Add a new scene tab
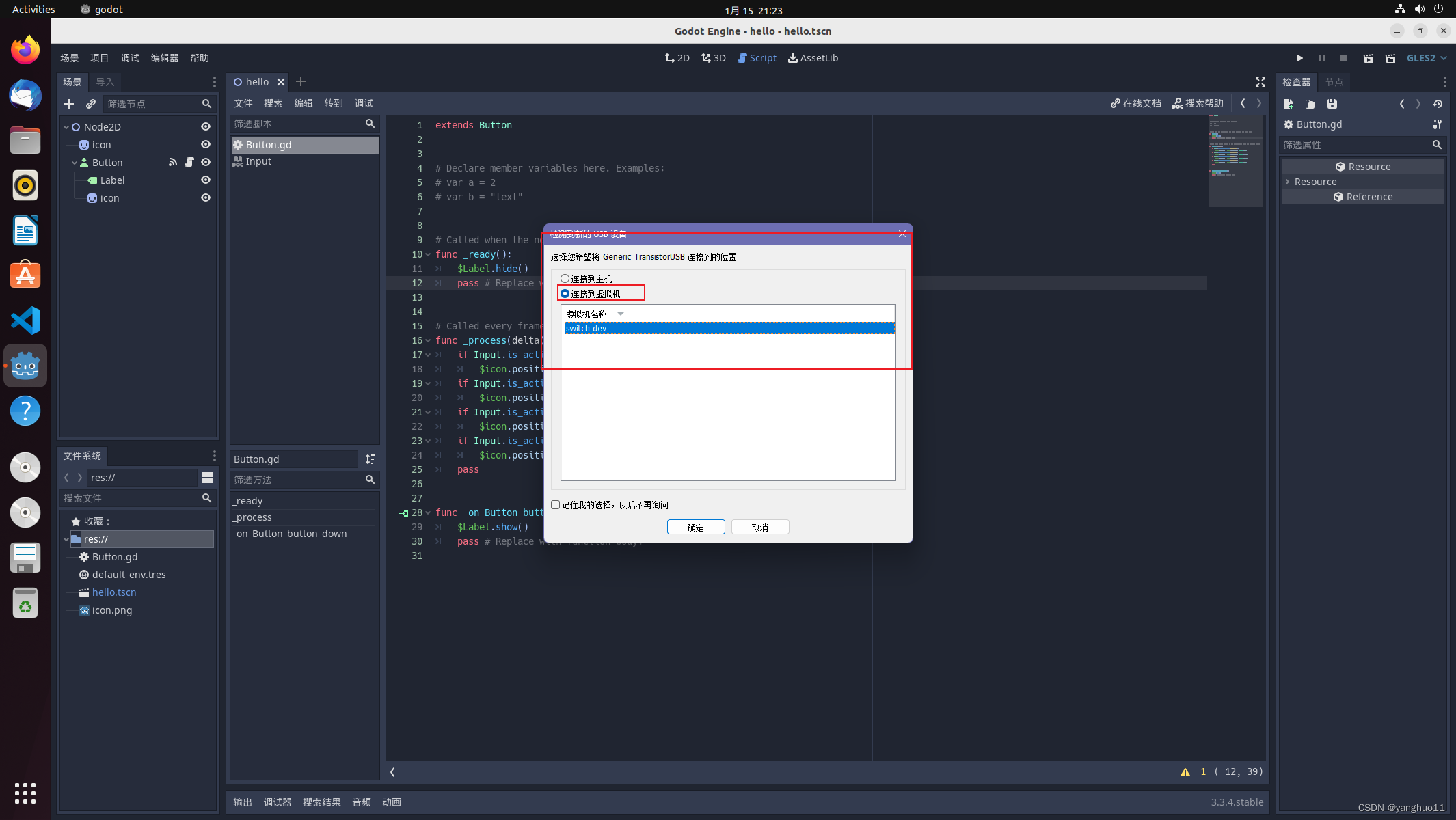Viewport: 1456px width, 820px height. 301,82
